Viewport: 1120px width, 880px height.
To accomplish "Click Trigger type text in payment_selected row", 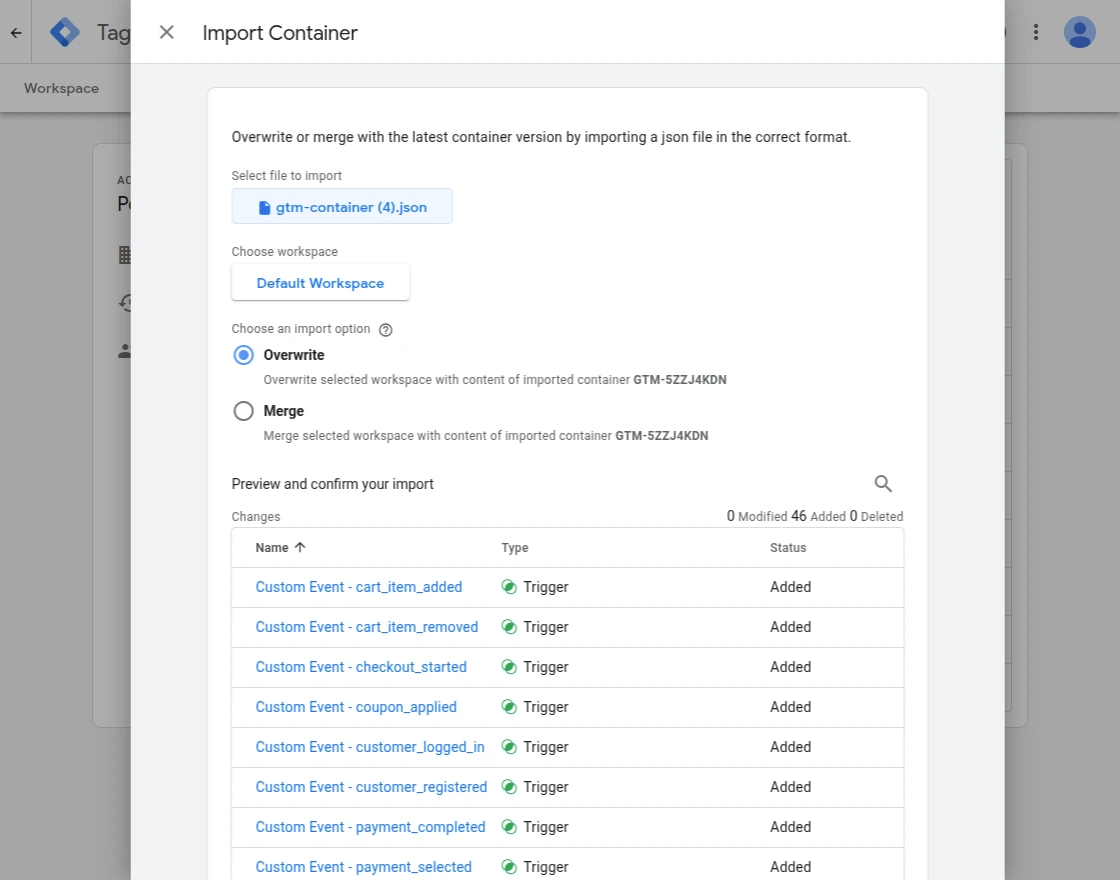I will [x=546, y=867].
